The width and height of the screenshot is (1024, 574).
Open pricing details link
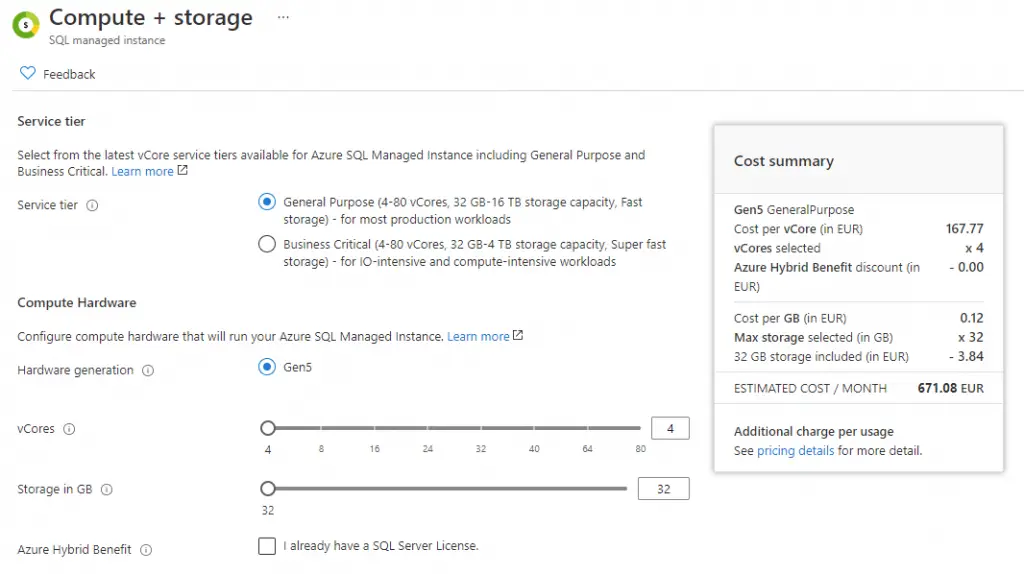pos(795,451)
